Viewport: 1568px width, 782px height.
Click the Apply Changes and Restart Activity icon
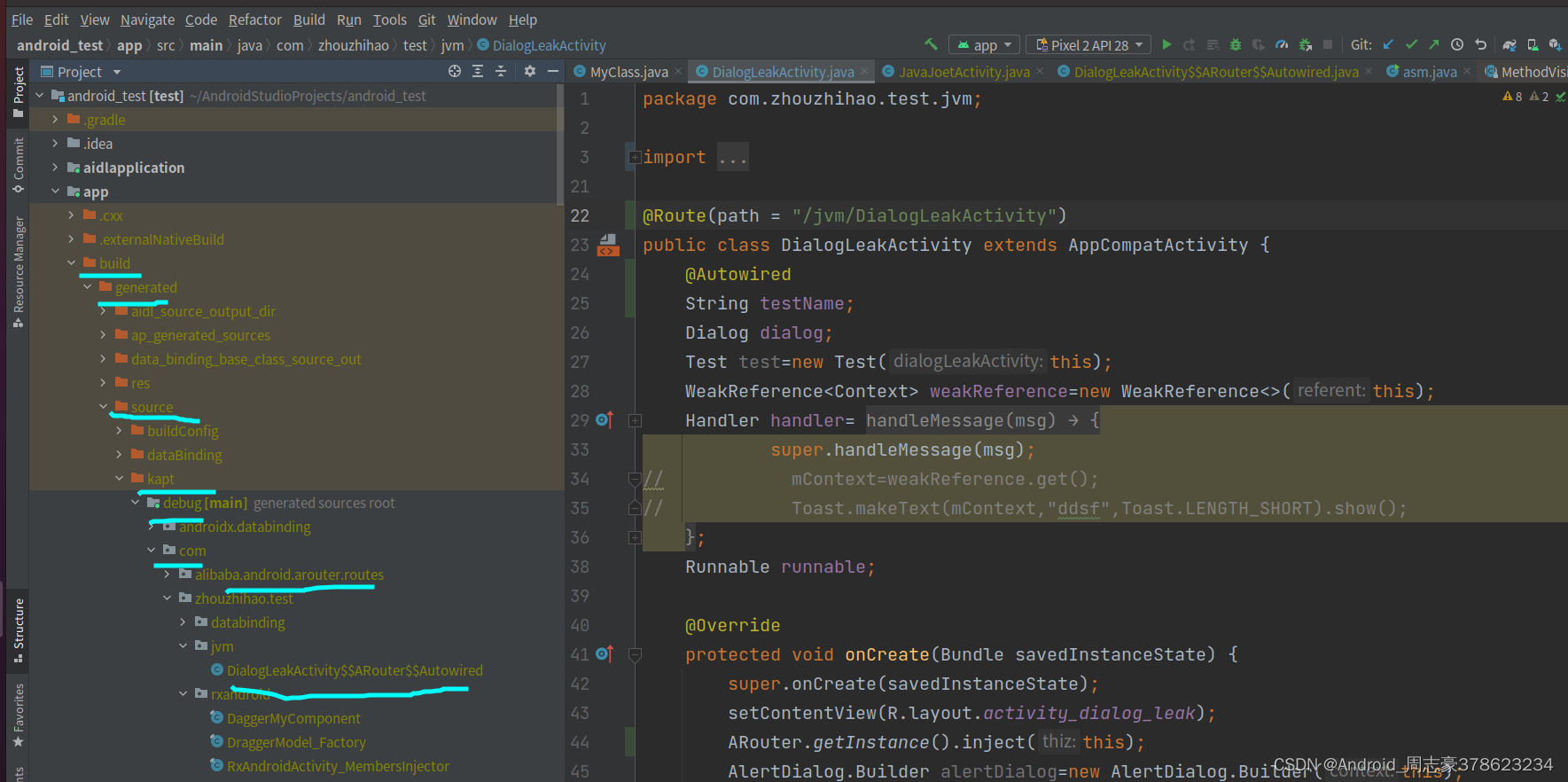click(x=1190, y=44)
